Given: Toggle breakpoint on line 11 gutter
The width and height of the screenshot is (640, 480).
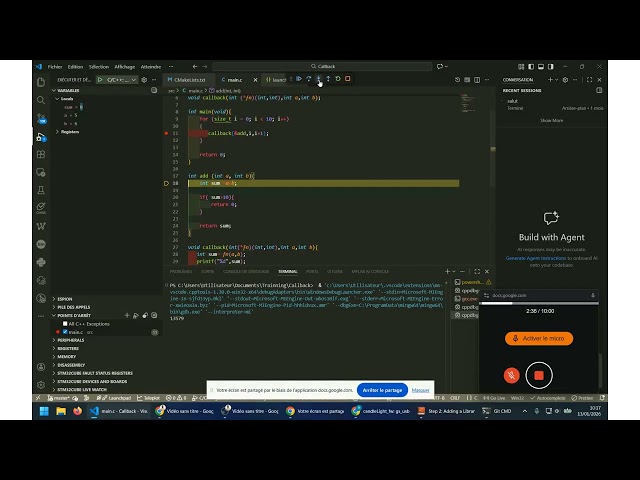Looking at the screenshot, I should [166, 133].
